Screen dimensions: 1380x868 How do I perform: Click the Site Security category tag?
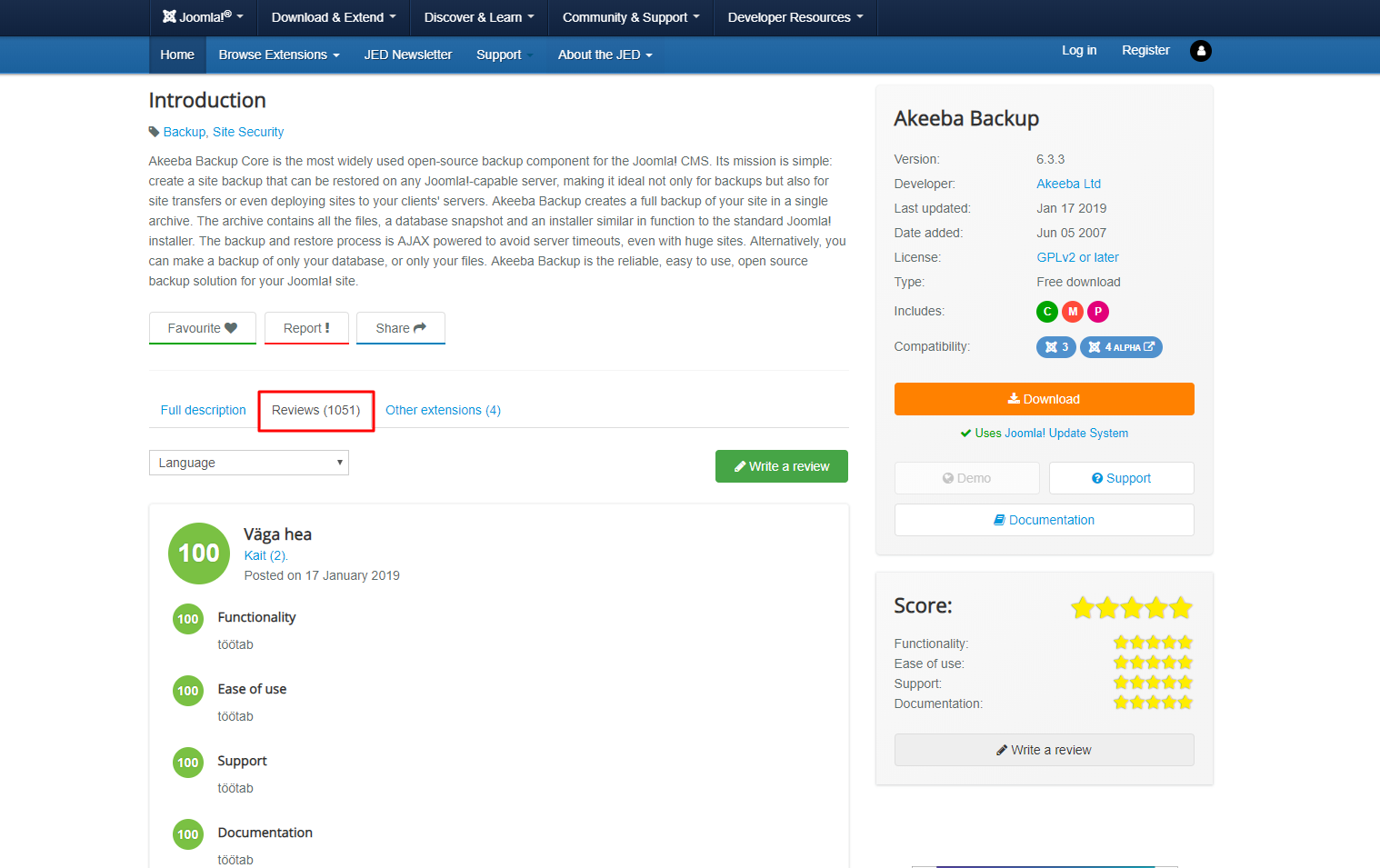[248, 132]
